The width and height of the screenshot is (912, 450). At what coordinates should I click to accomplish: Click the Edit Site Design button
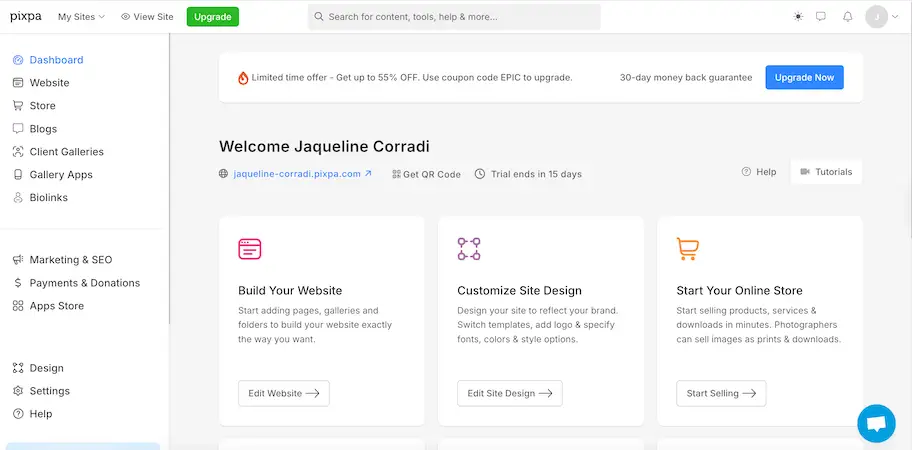tap(510, 394)
